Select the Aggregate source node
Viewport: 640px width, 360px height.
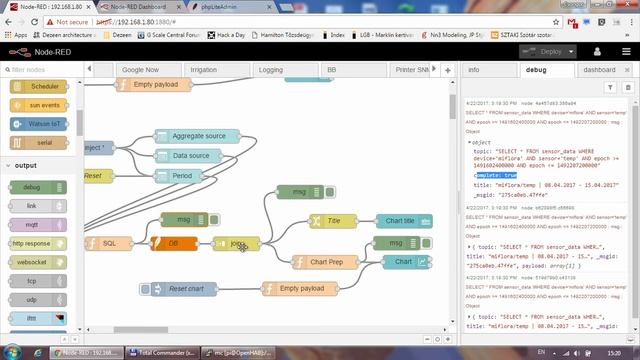coord(198,136)
